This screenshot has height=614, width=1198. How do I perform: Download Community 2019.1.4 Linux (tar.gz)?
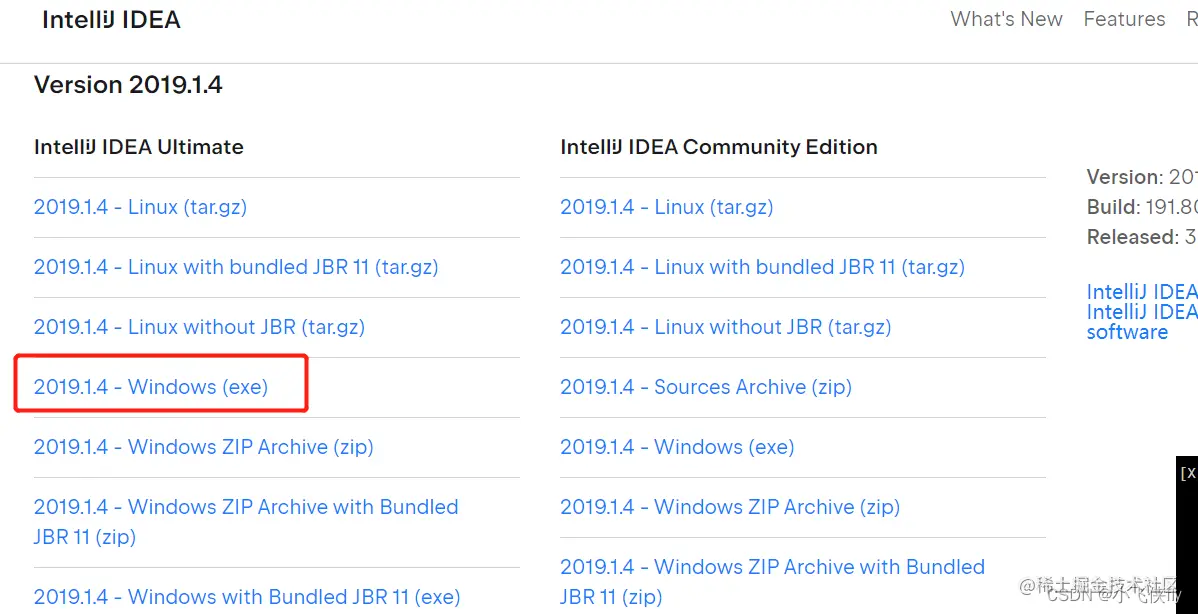pos(667,207)
